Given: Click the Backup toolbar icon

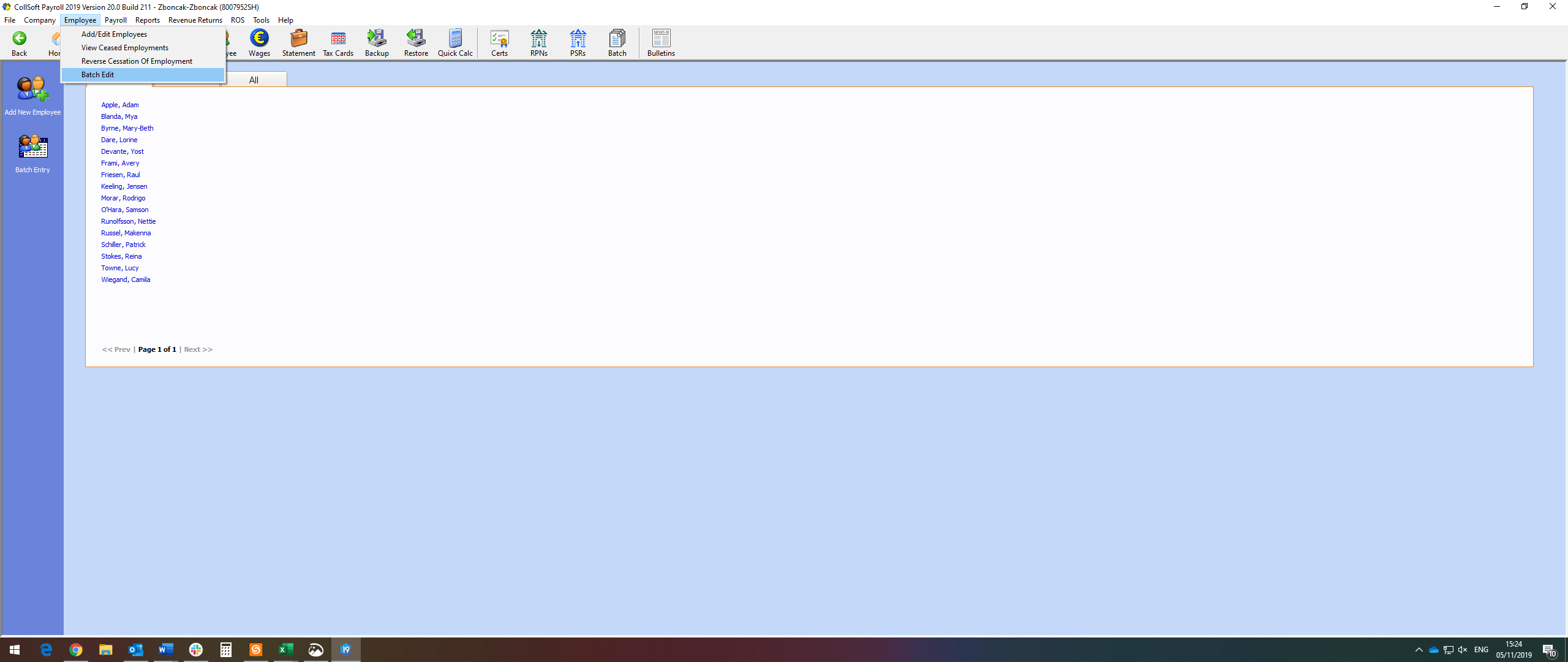Looking at the screenshot, I should pyautogui.click(x=377, y=39).
